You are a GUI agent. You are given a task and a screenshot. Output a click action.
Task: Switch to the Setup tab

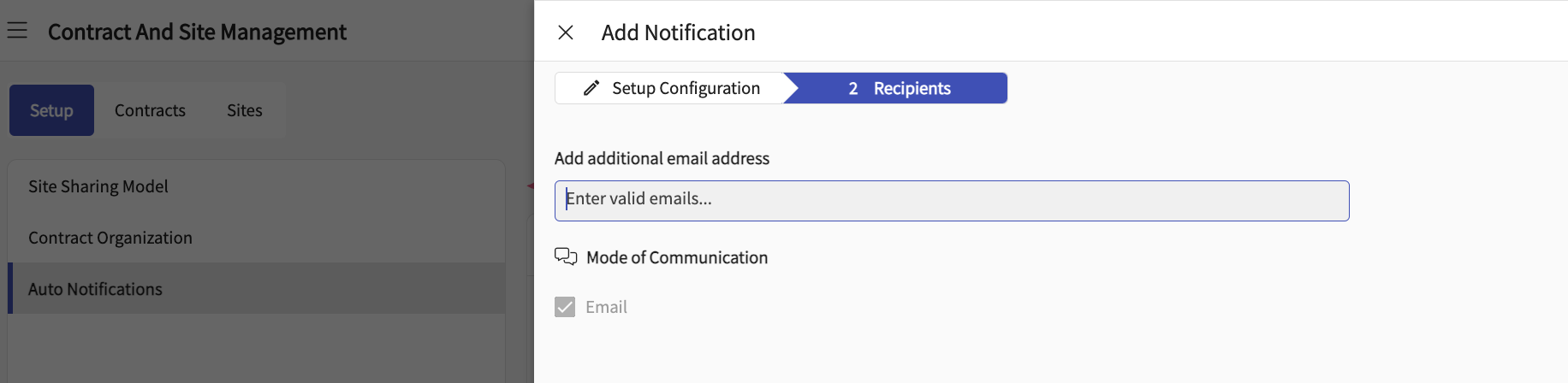click(51, 110)
